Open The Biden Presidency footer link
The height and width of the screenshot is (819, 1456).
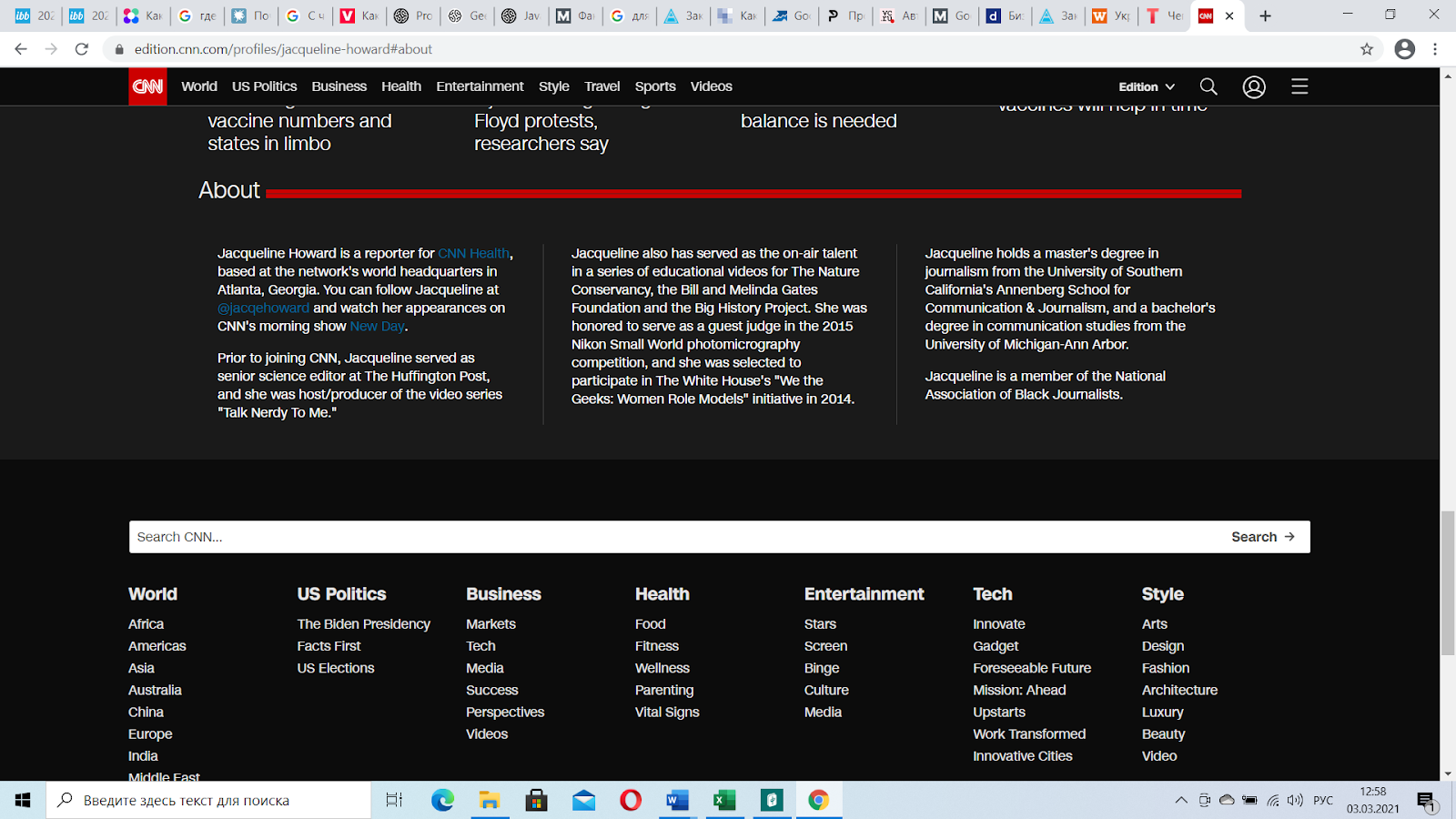pos(363,624)
